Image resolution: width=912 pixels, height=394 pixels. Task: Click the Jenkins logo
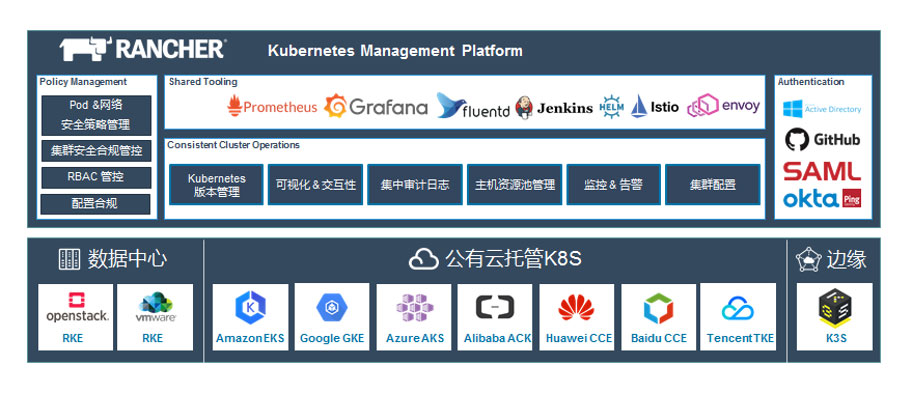tap(554, 108)
